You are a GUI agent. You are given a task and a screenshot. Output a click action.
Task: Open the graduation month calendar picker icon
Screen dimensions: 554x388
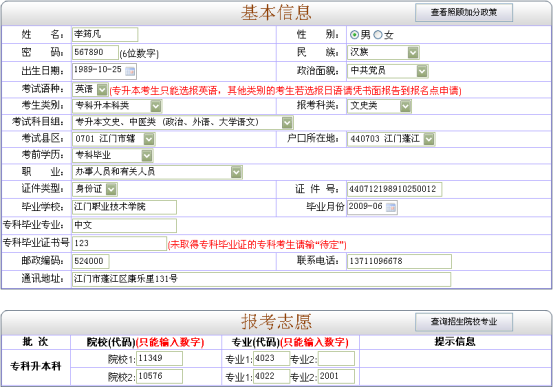391,207
